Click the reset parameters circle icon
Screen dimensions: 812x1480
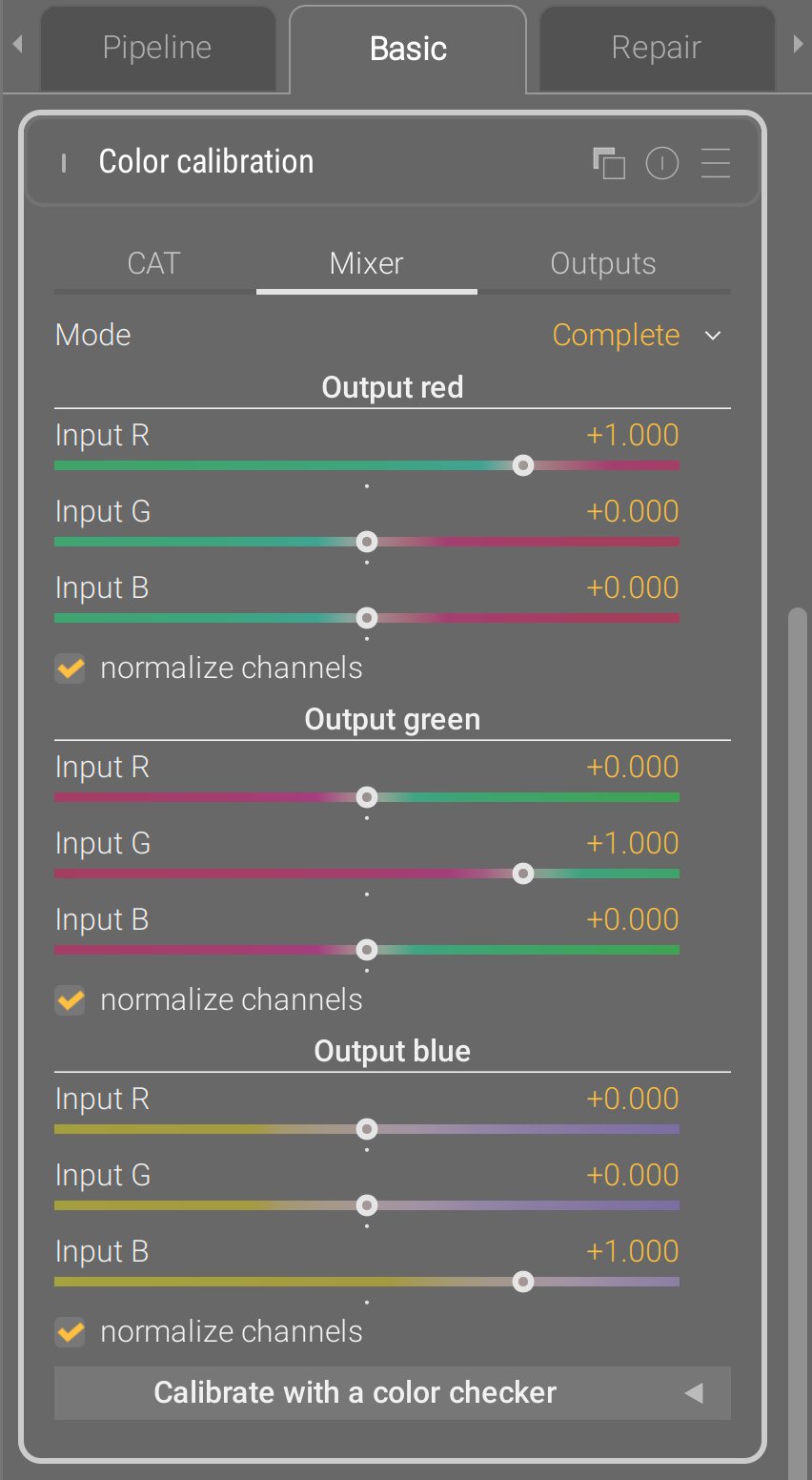pyautogui.click(x=662, y=163)
